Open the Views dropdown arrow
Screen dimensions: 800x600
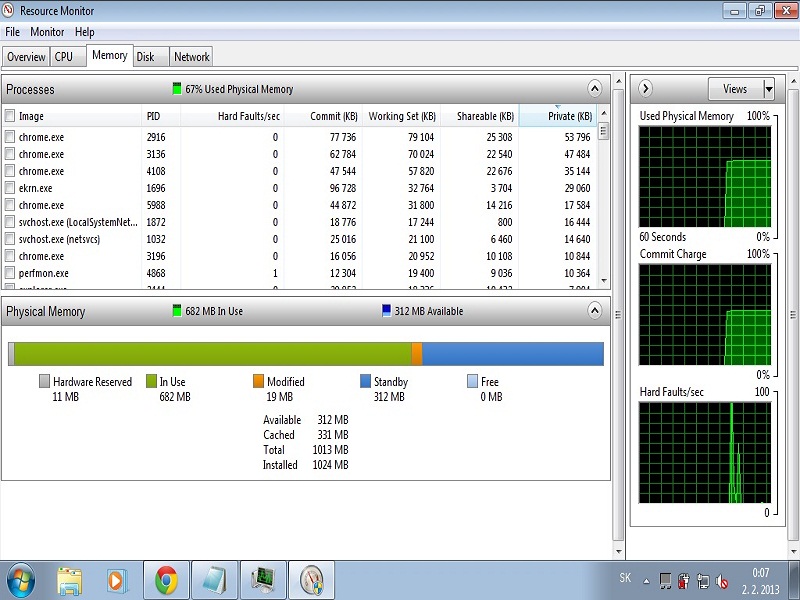click(x=768, y=89)
